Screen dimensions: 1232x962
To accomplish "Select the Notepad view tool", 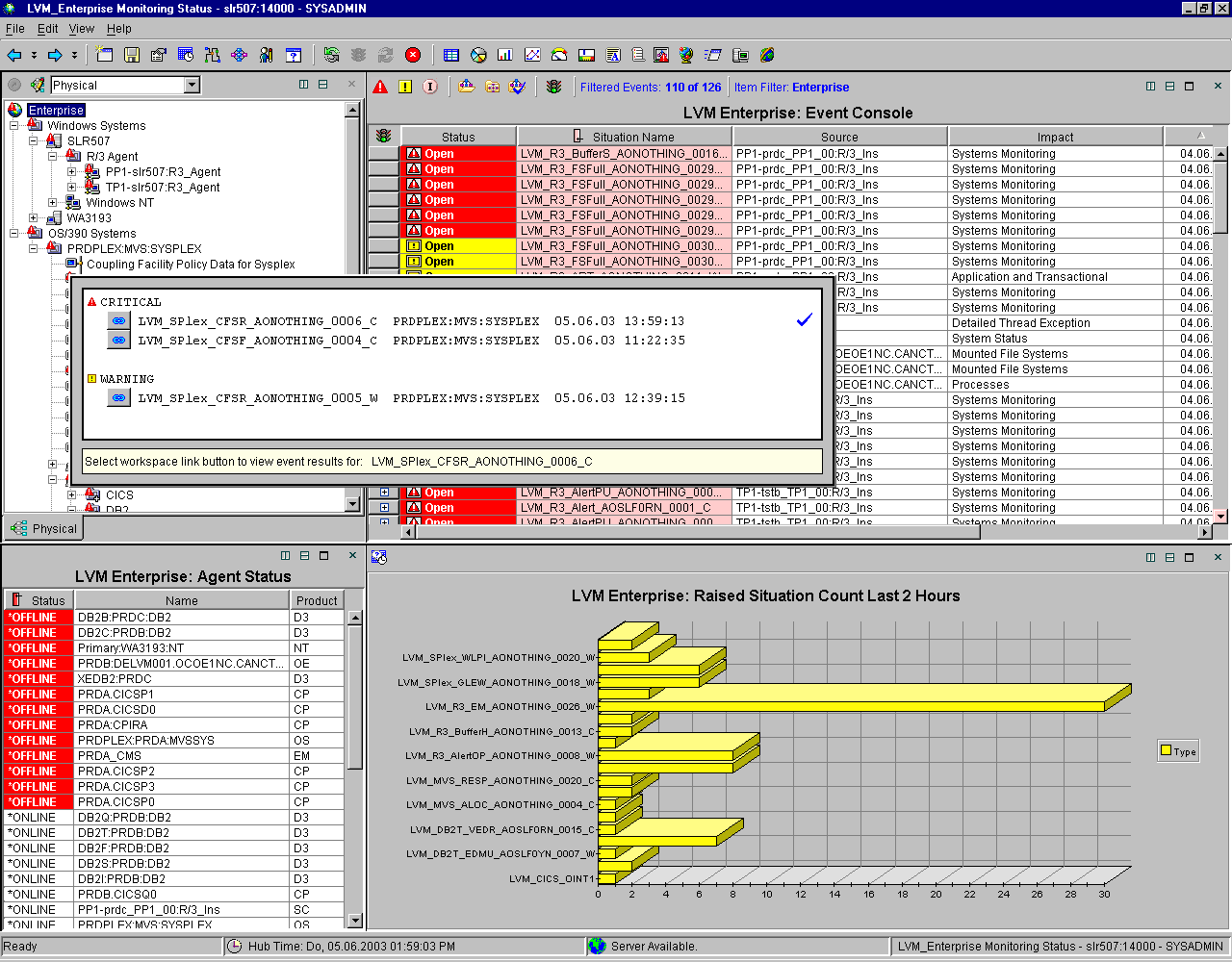I will point(613,55).
